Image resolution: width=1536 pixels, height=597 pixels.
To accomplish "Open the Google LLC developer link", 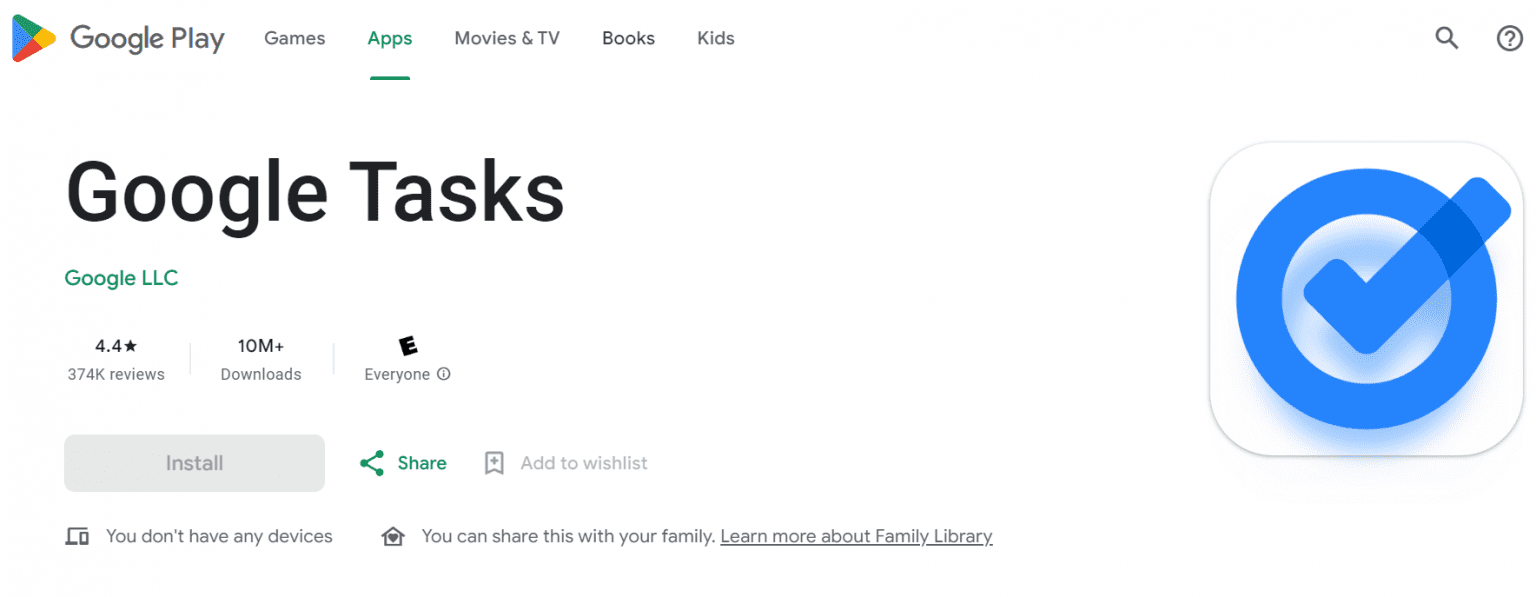I will [x=121, y=278].
